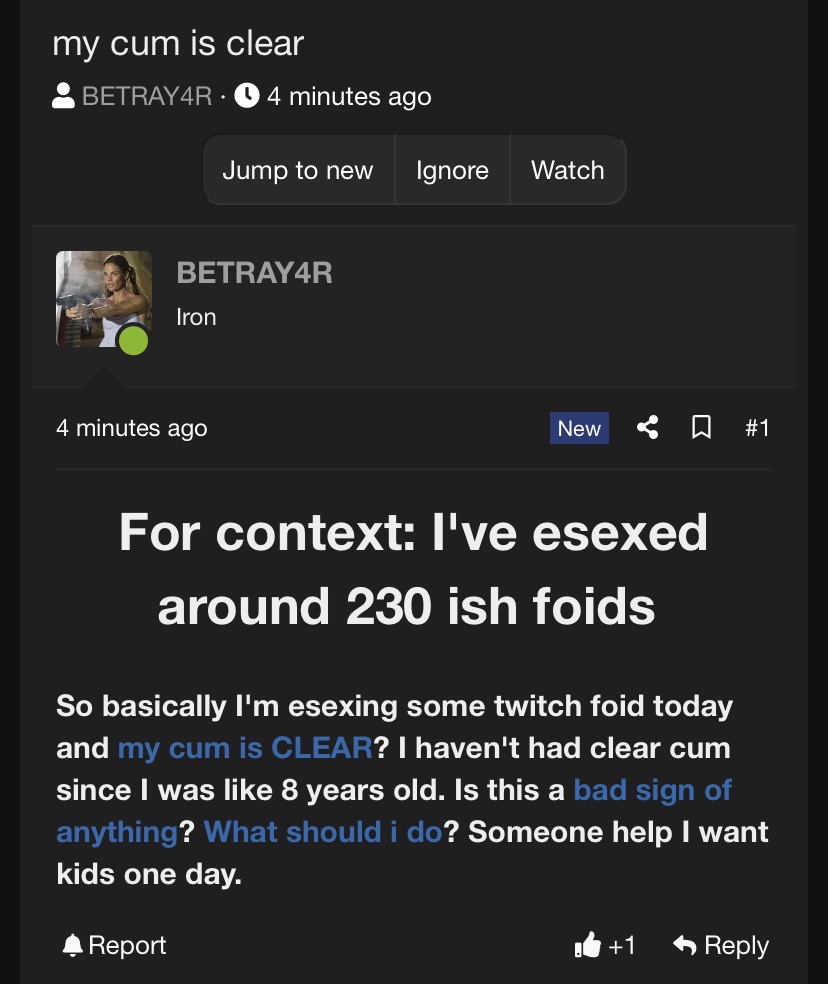Follow the "bad sign of anything" link

pos(652,790)
